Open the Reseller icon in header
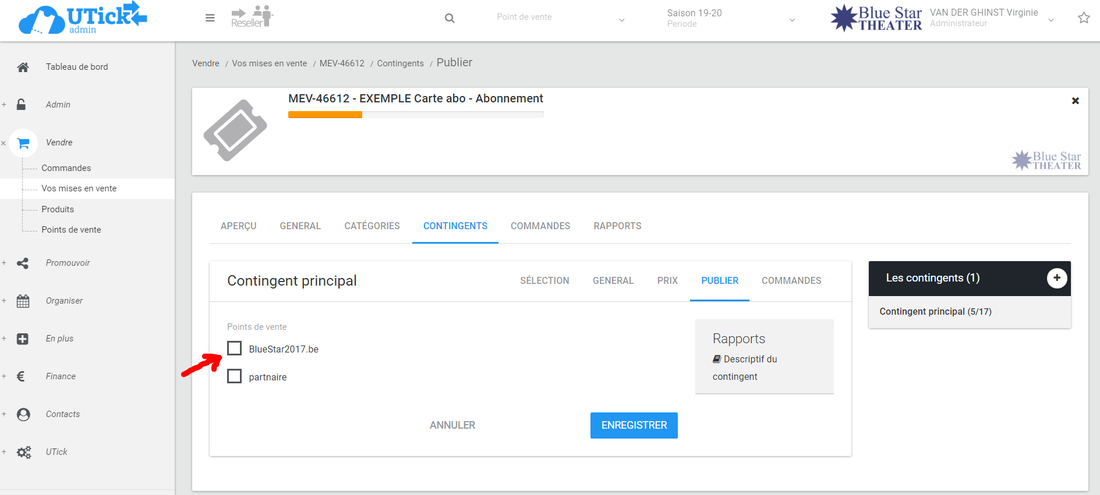The width and height of the screenshot is (1100, 495). (x=251, y=17)
